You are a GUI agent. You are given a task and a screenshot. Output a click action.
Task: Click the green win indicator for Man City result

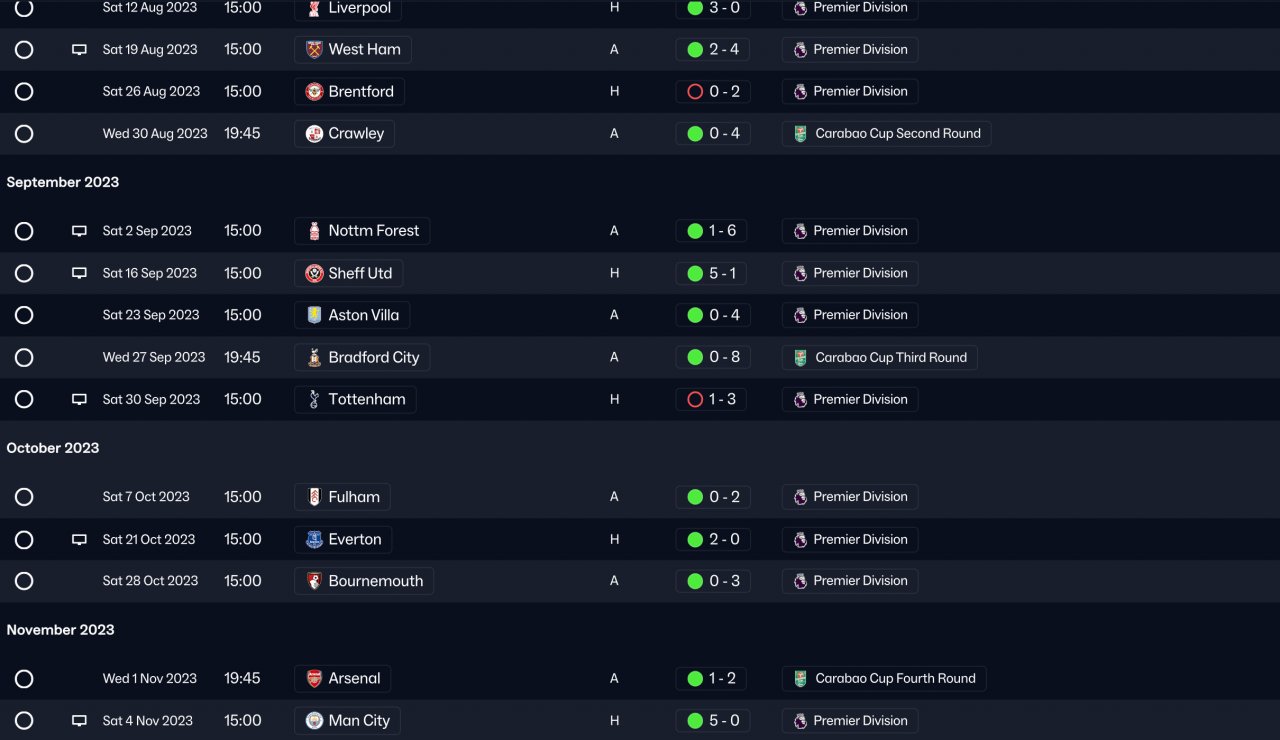(695, 721)
